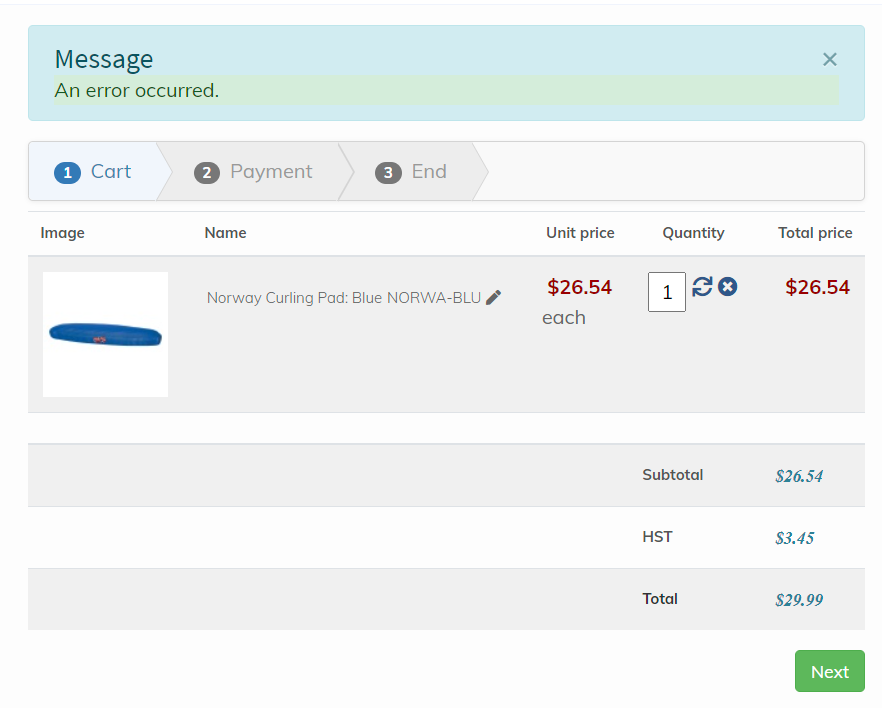Click the Total price column header

(x=815, y=233)
